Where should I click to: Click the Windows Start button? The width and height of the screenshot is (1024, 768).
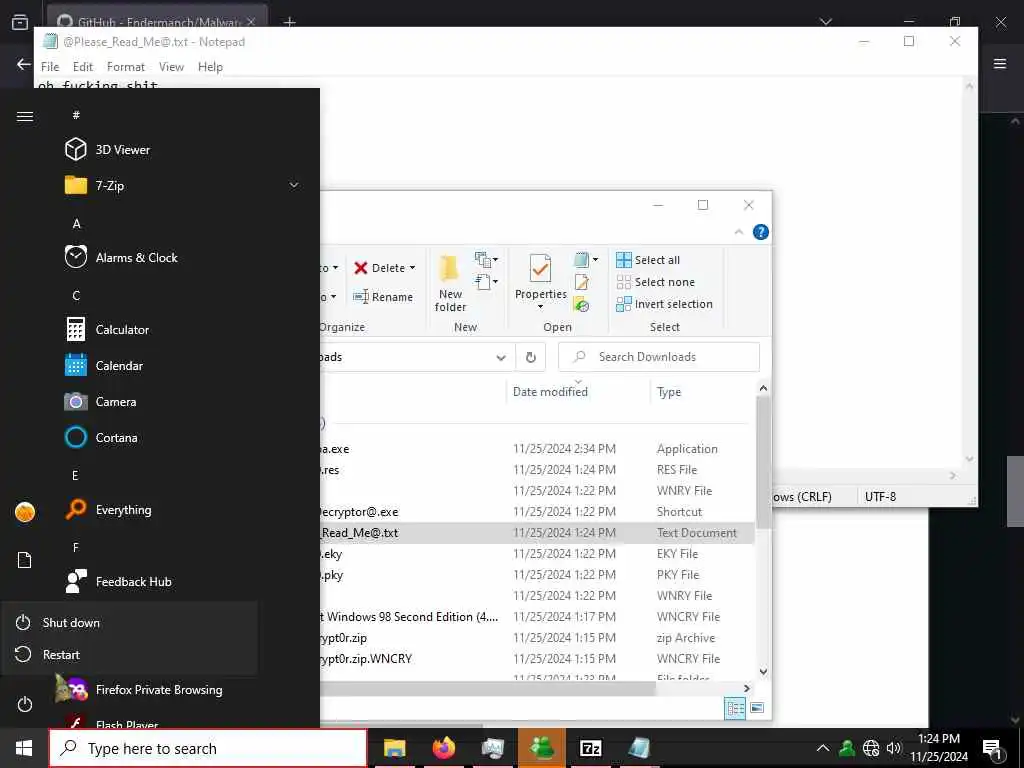tap(24, 748)
